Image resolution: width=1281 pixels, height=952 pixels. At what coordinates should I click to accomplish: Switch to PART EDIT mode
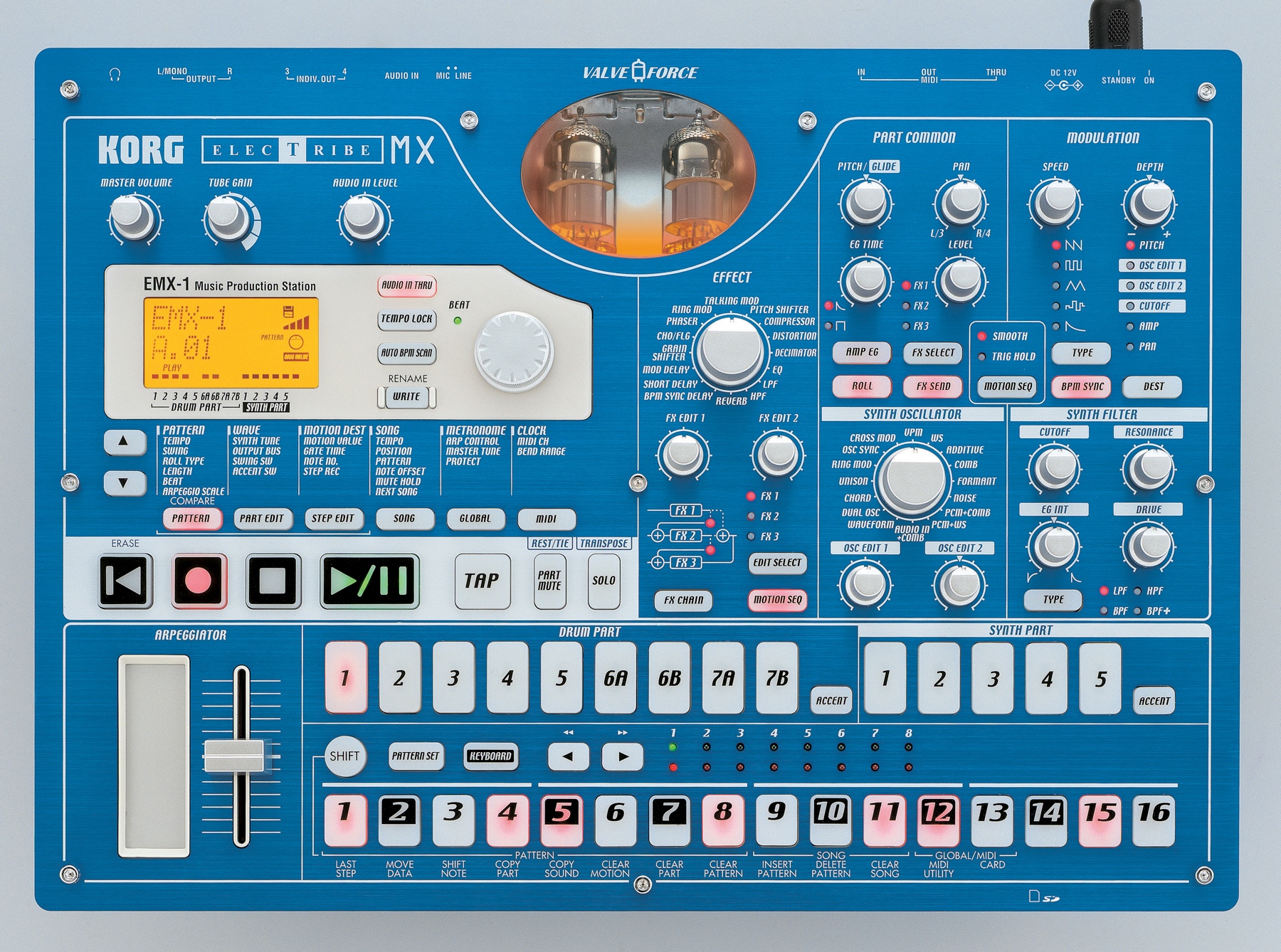coord(262,519)
